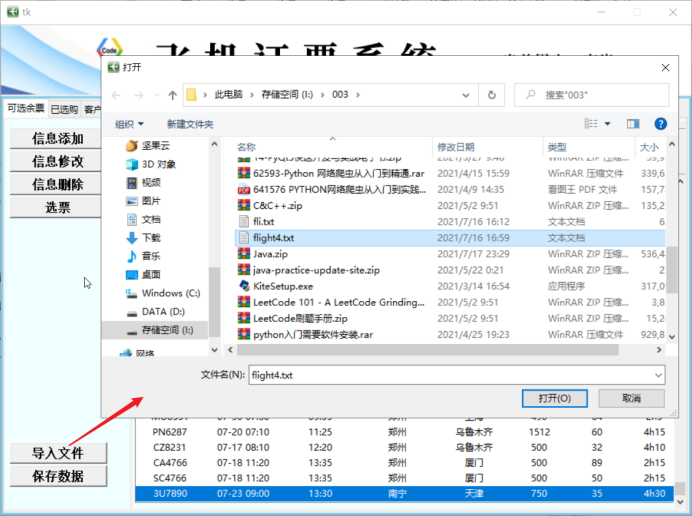Expand 此电脑 breadcrumb chevron
Image resolution: width=692 pixels, height=516 pixels.
252,95
